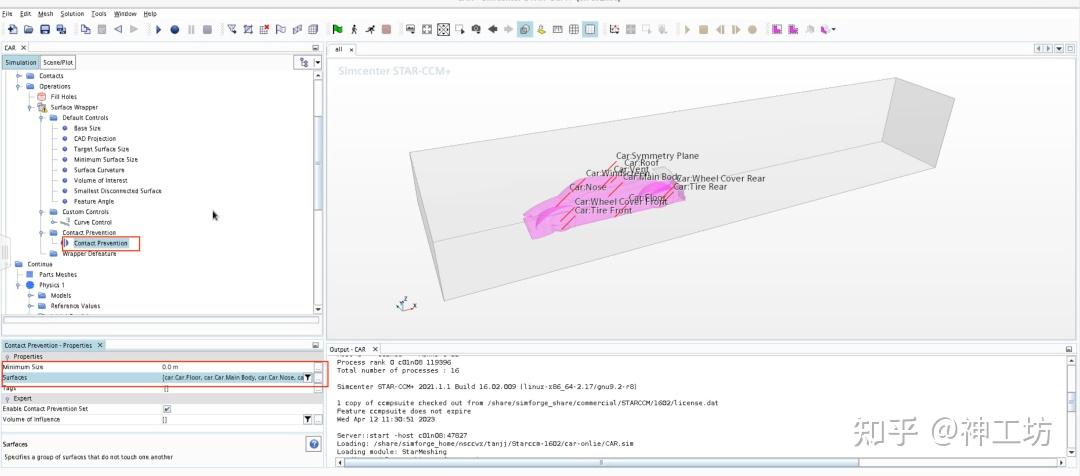Image resolution: width=1080 pixels, height=476 pixels.
Task: Click the walking figure Step icon
Action: (x=354, y=29)
